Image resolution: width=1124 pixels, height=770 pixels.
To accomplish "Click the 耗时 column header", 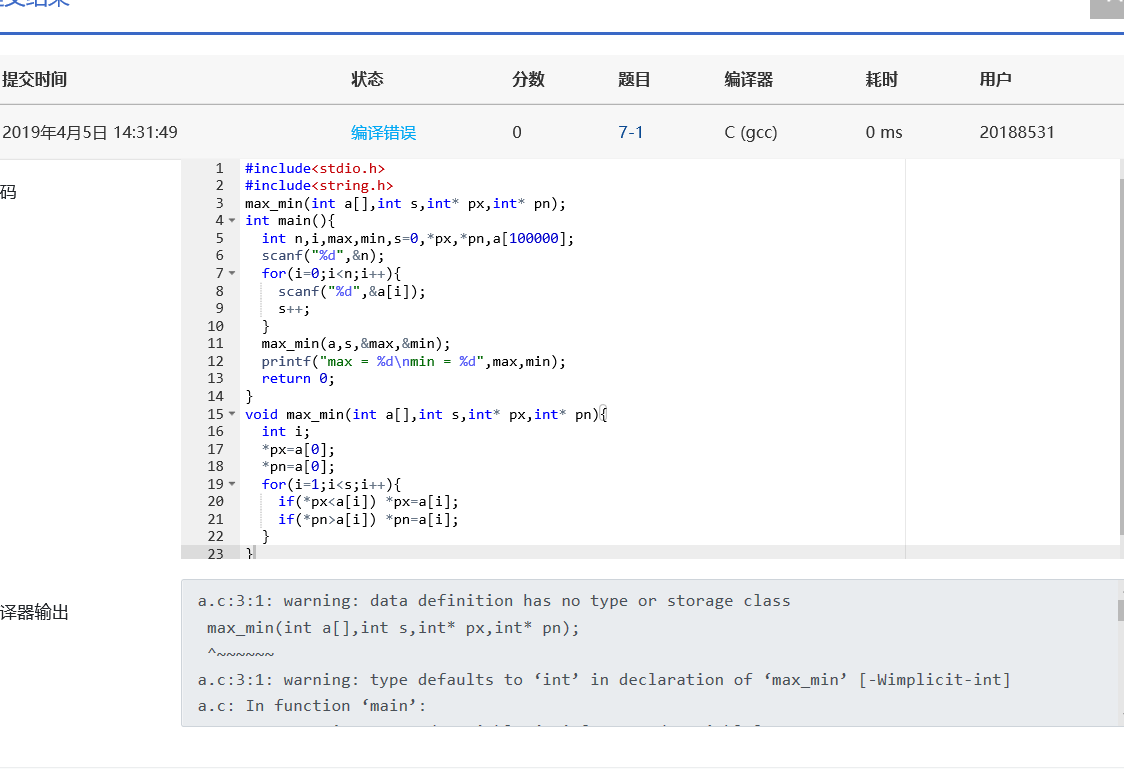I will pyautogui.click(x=882, y=80).
